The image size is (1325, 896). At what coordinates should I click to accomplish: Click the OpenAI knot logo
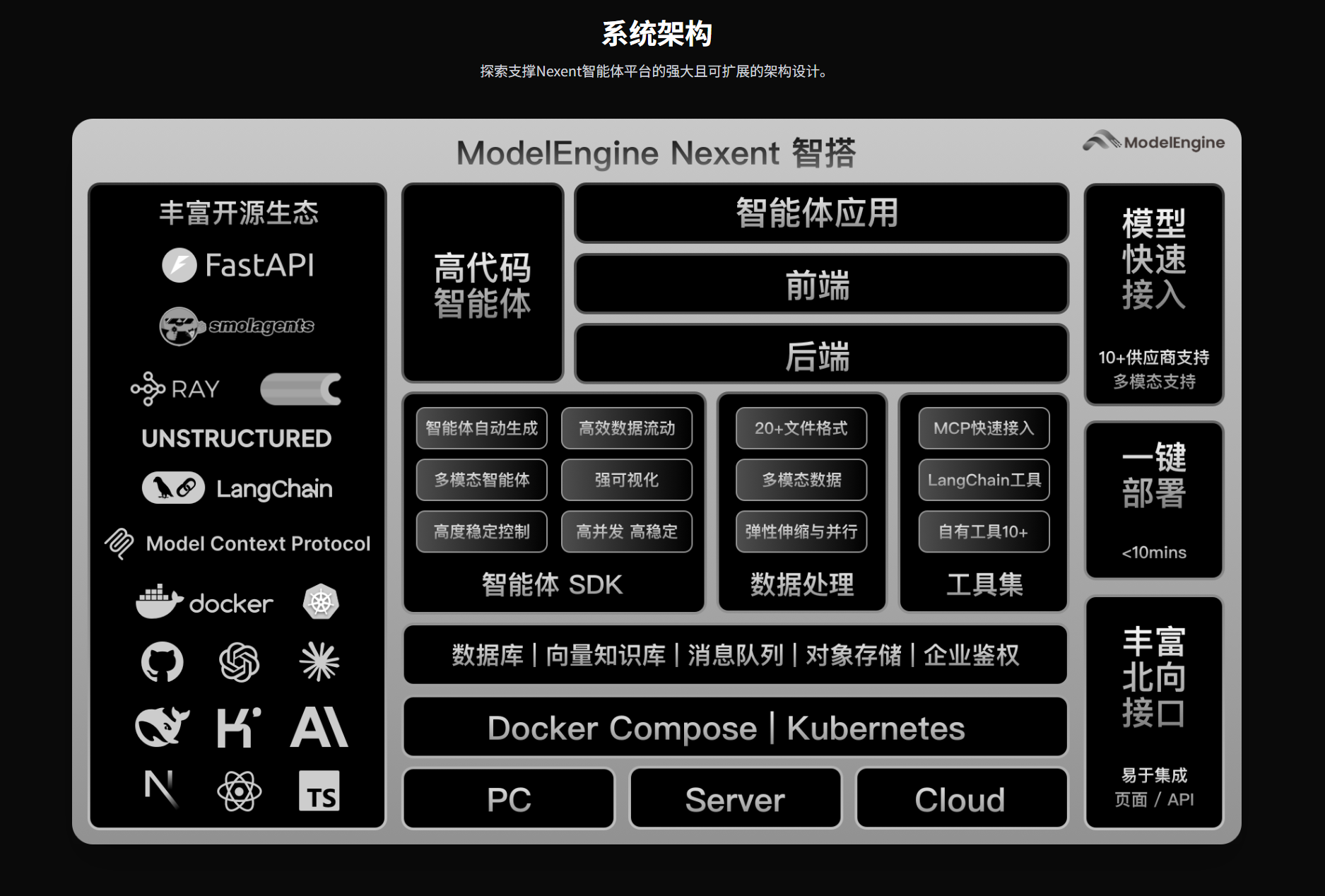pyautogui.click(x=240, y=662)
